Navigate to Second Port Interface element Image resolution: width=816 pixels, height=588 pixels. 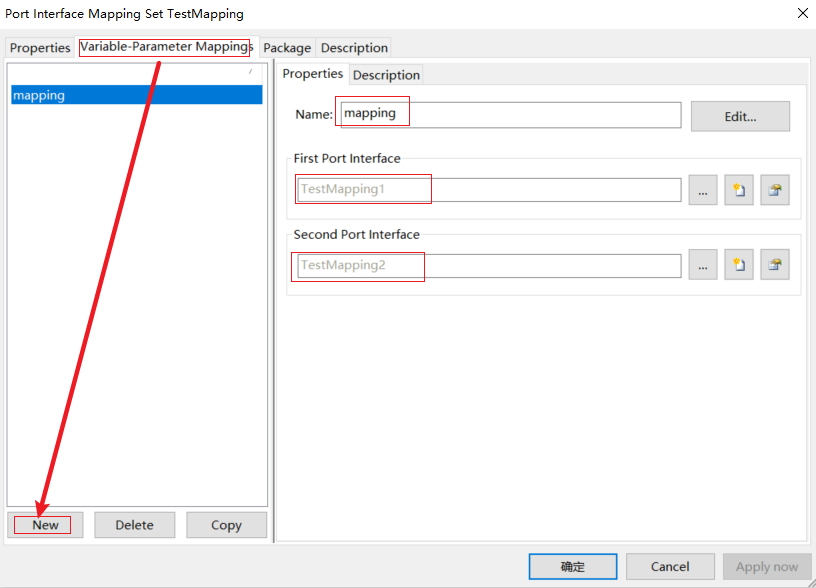775,263
